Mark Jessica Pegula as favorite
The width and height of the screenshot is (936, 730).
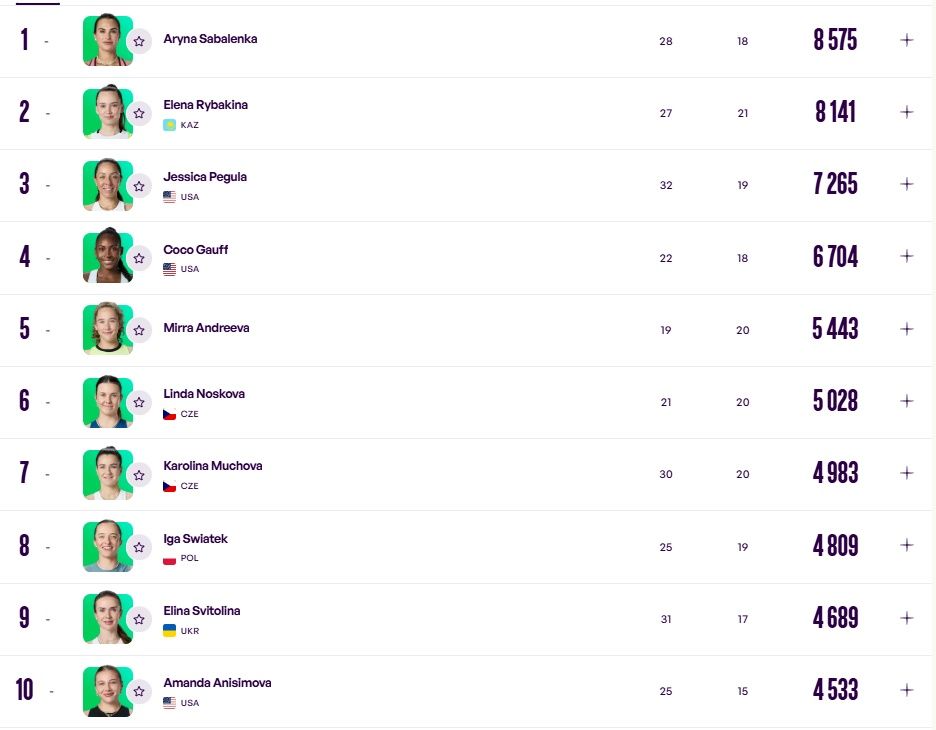tap(139, 186)
